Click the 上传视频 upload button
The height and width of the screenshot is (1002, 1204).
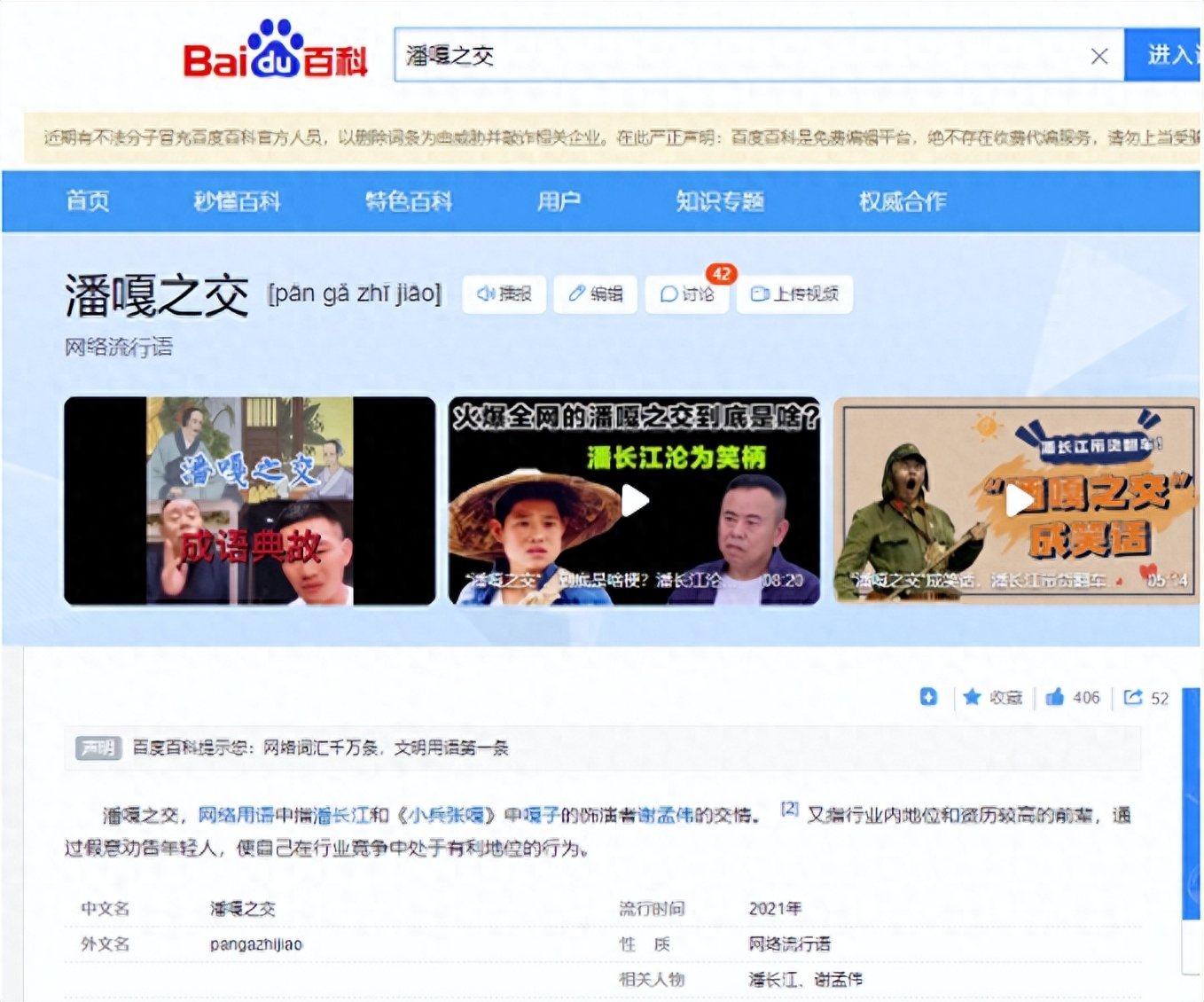click(x=794, y=294)
